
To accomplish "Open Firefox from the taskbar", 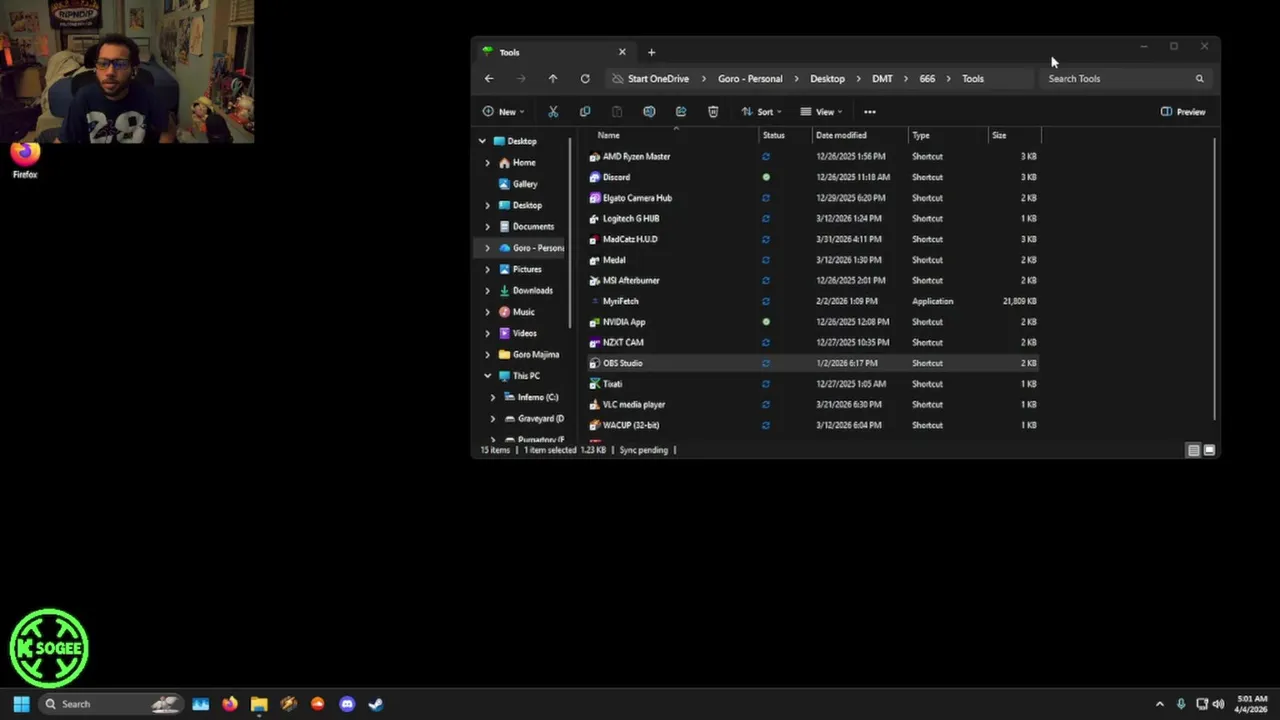I will pos(230,704).
